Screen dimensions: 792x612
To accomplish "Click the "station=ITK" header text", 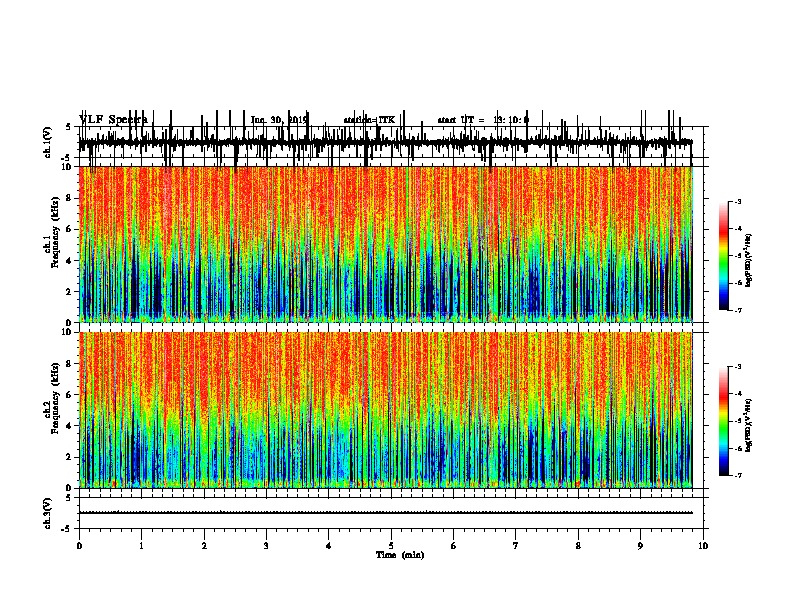I will (x=369, y=120).
